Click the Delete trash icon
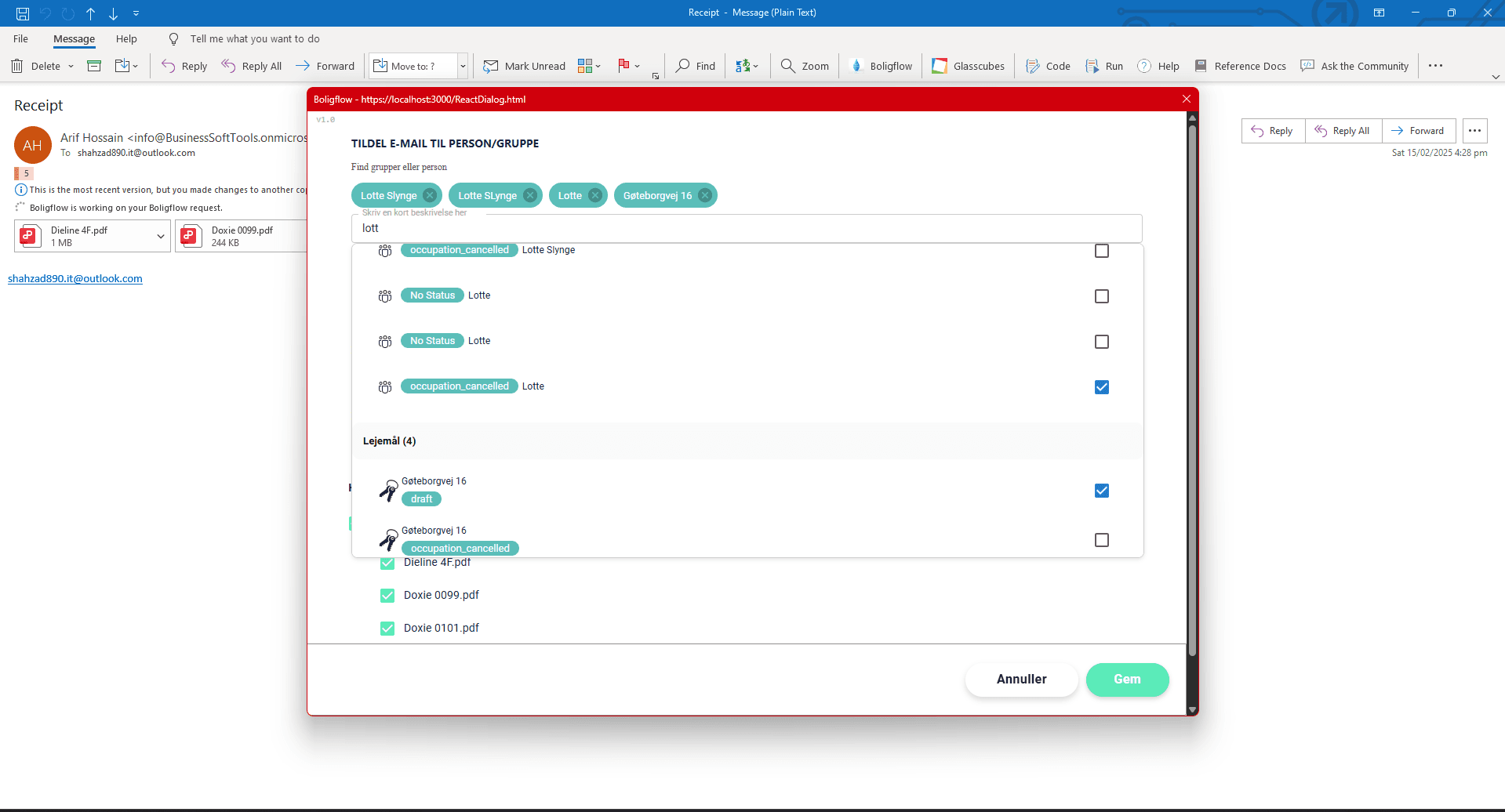The width and height of the screenshot is (1505, 812). [17, 66]
